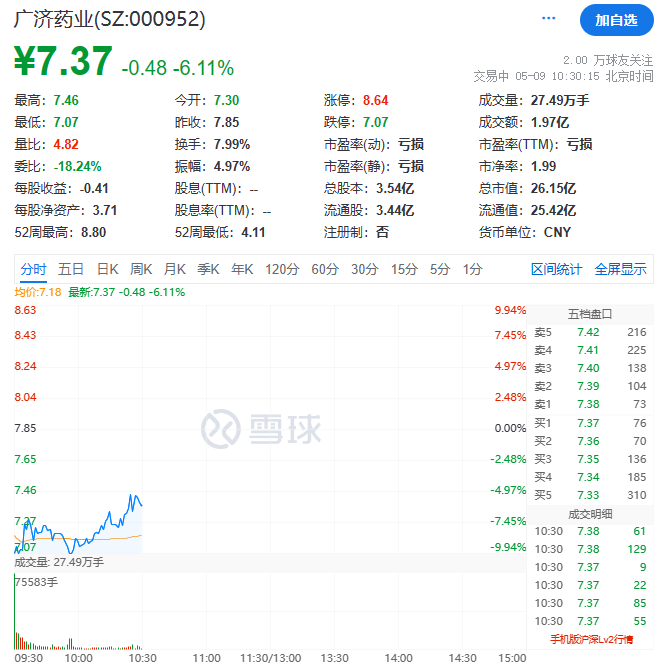
Task: Click the trade detail row with volume 85
Action: tap(590, 603)
